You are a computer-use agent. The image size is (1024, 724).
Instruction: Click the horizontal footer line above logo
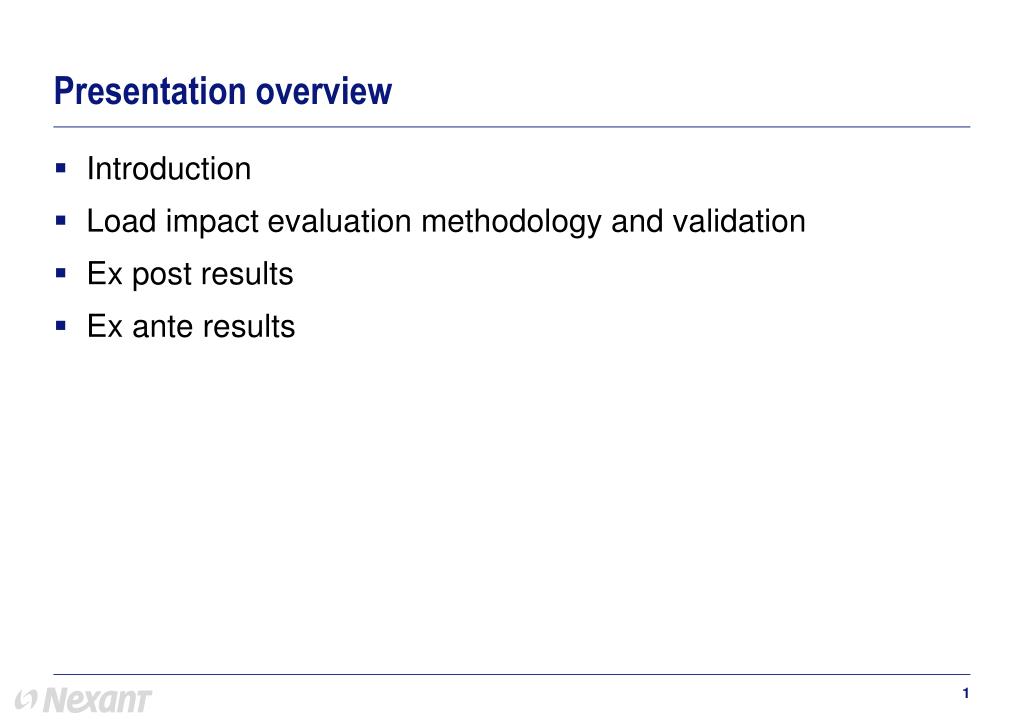[x=512, y=674]
